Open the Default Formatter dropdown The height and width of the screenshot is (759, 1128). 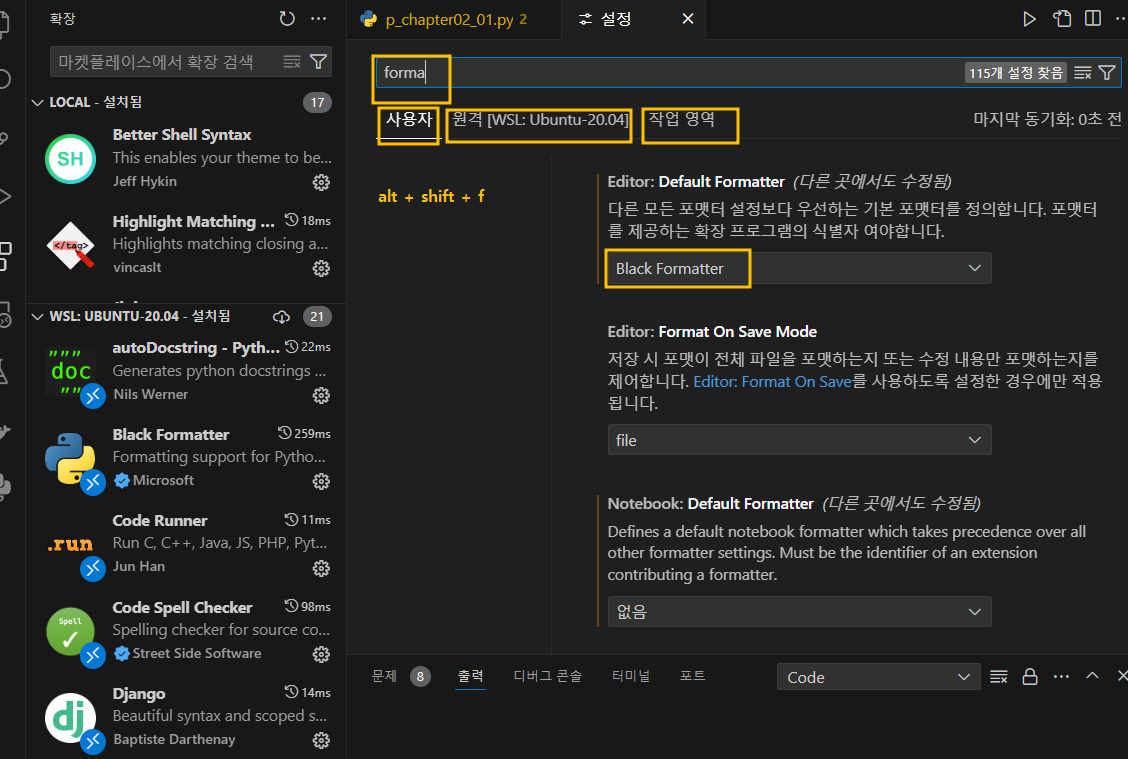click(x=799, y=268)
